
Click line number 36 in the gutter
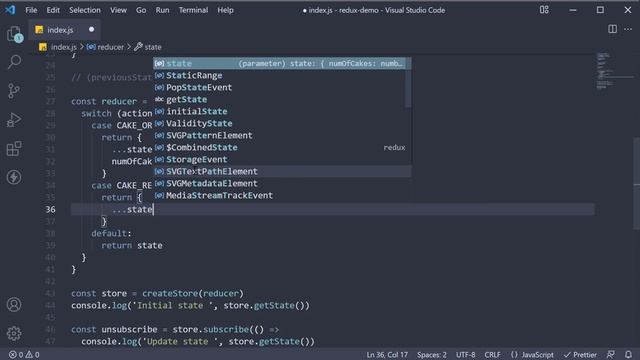[x=50, y=209]
